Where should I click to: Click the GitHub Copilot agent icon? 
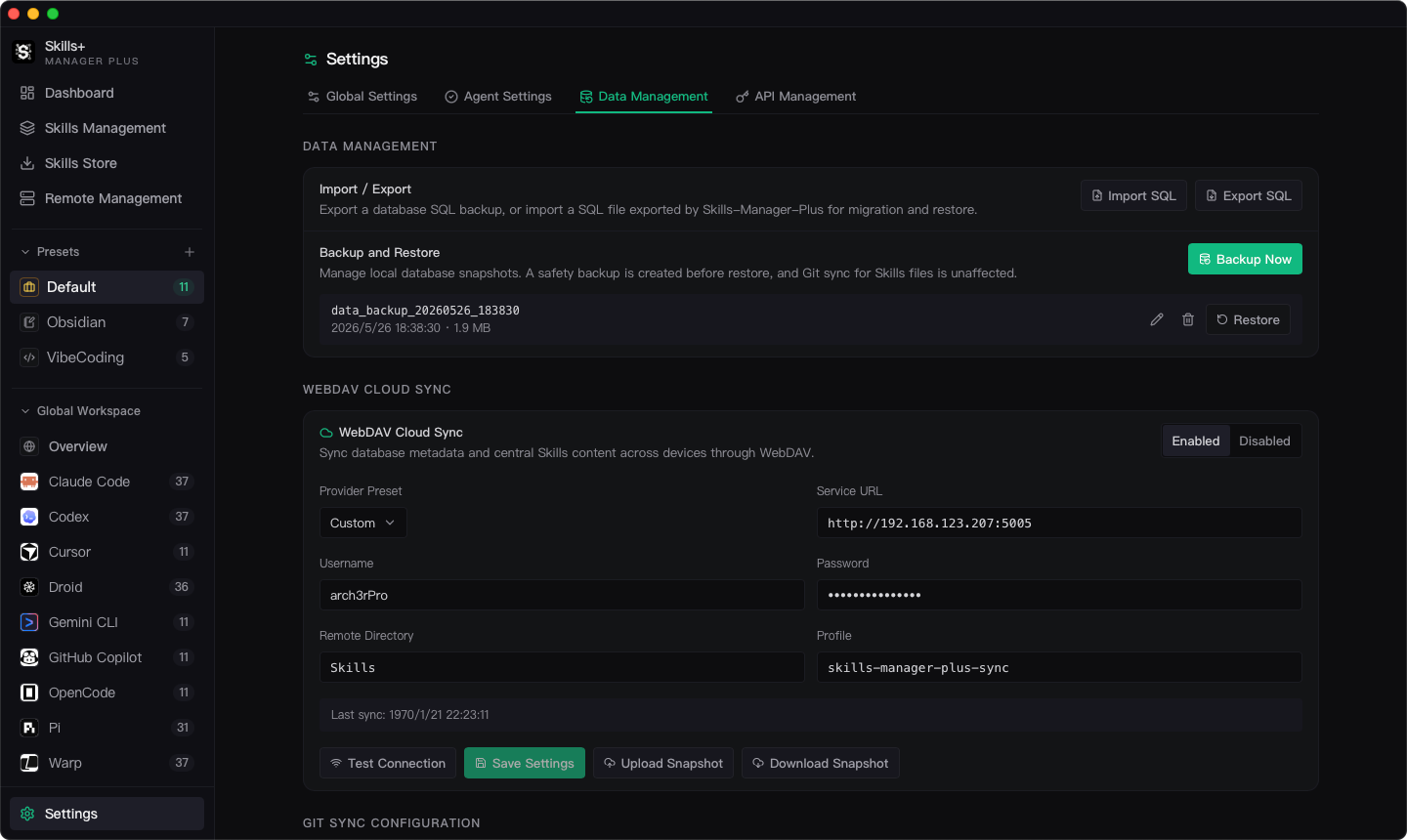[x=29, y=657]
